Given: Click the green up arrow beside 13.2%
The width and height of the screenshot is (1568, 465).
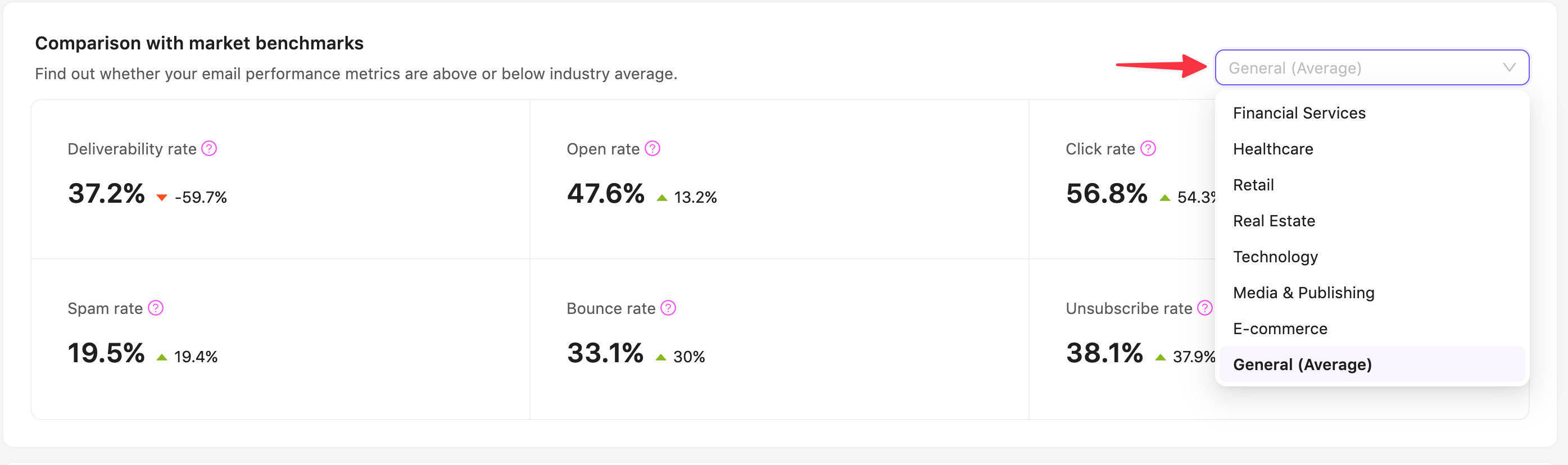Looking at the screenshot, I should pyautogui.click(x=661, y=197).
